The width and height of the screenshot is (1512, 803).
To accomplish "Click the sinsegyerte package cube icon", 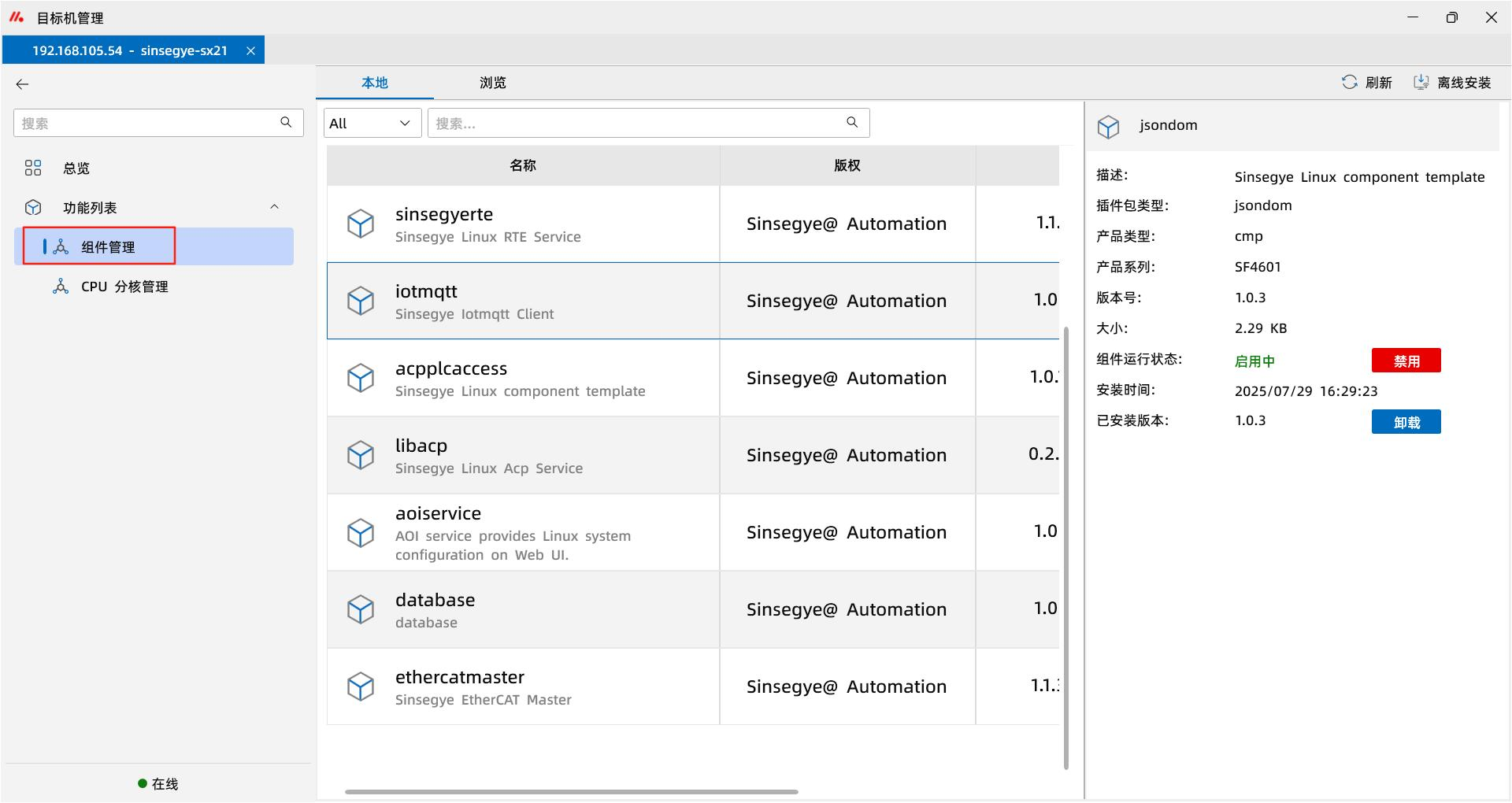I will coord(361,224).
